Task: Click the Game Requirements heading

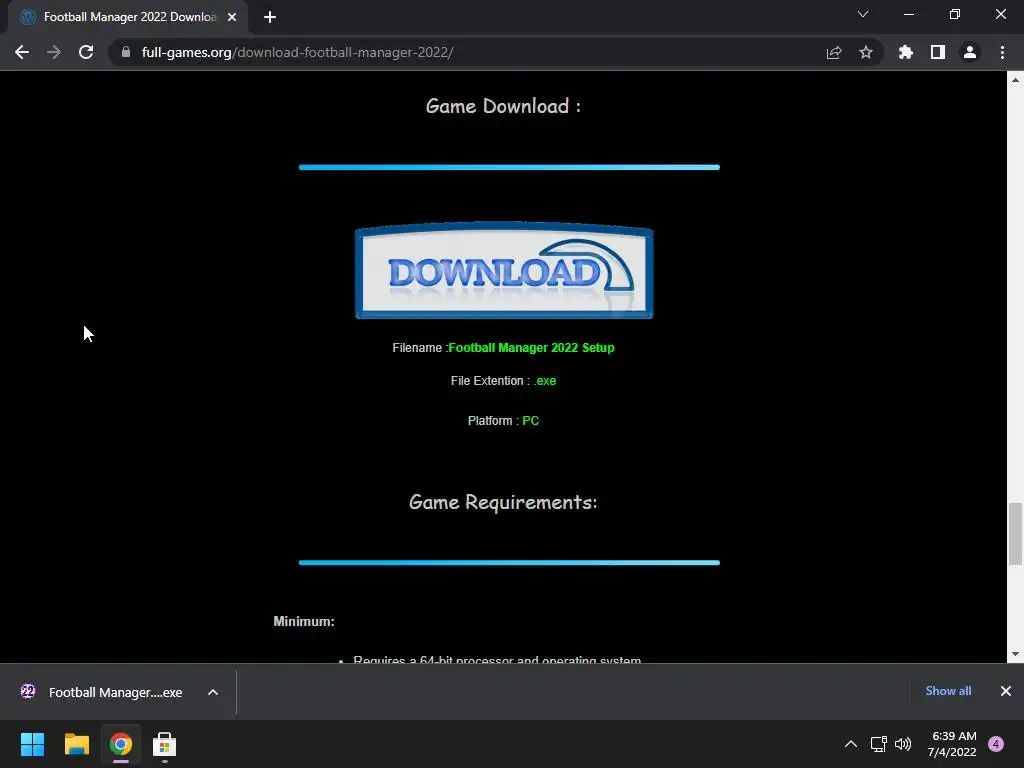Action: pyautogui.click(x=503, y=502)
